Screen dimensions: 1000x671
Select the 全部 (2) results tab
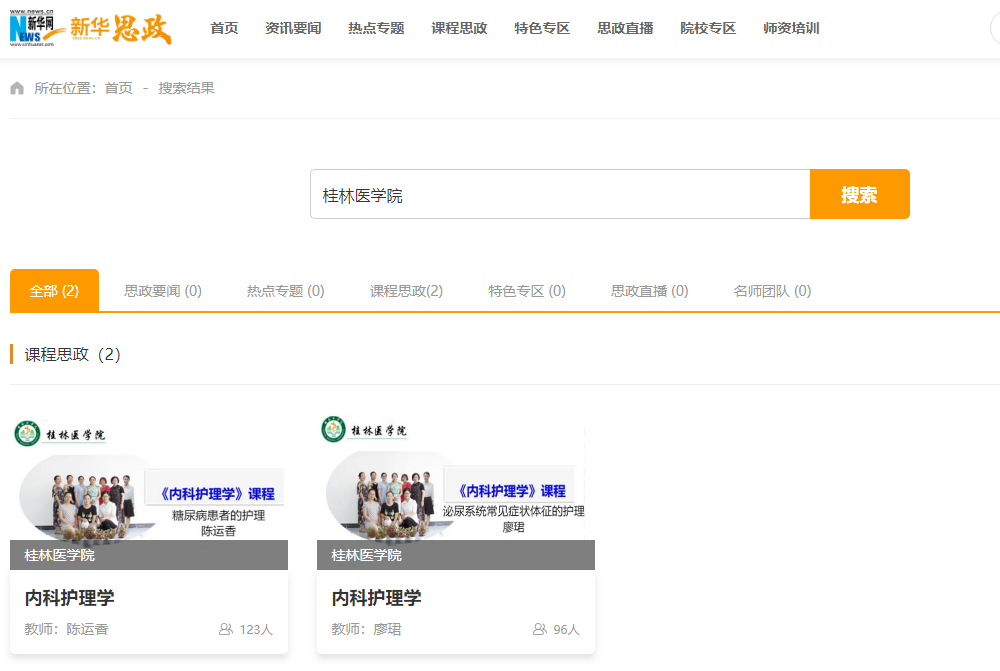click(54, 291)
